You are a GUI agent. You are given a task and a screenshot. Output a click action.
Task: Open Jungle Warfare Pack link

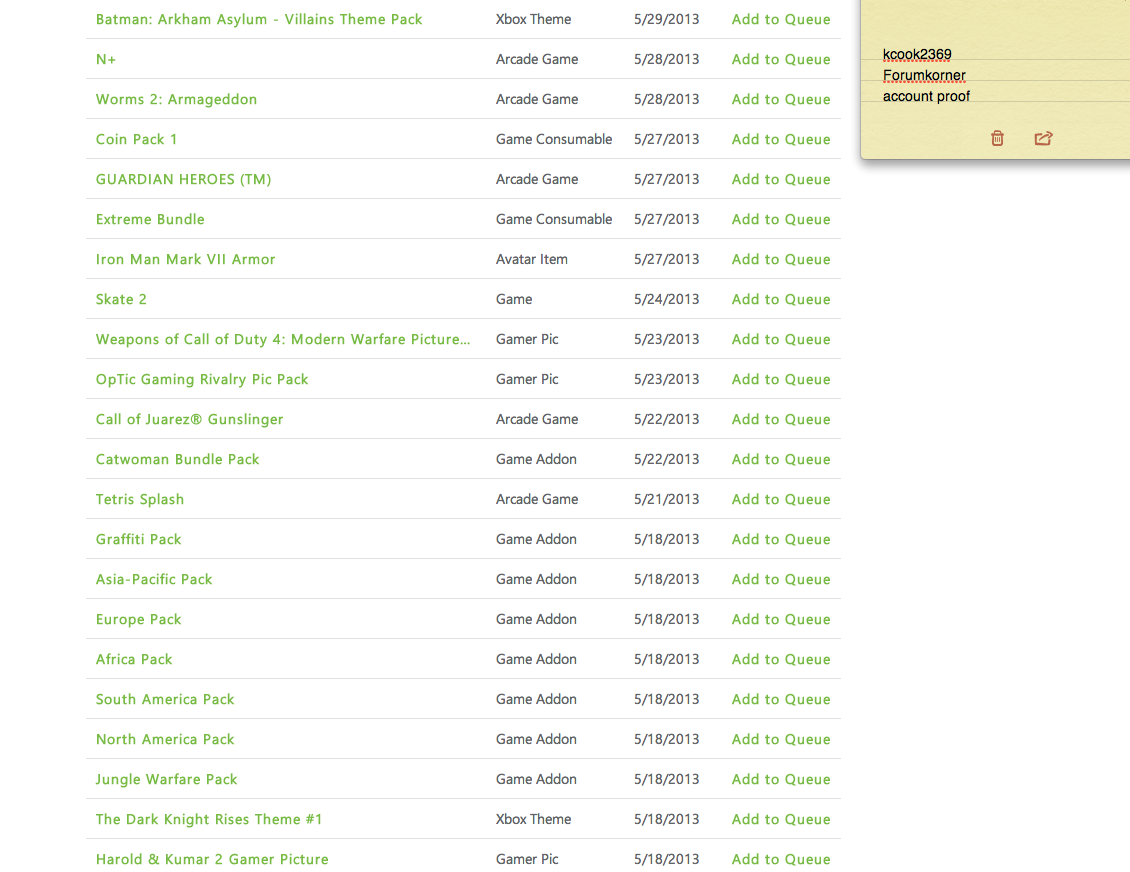click(166, 779)
